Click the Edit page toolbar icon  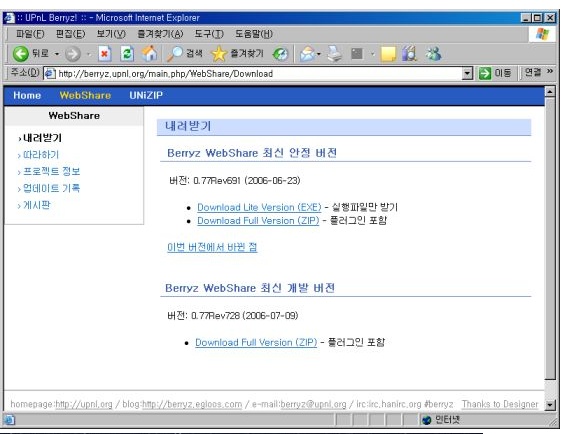point(357,54)
